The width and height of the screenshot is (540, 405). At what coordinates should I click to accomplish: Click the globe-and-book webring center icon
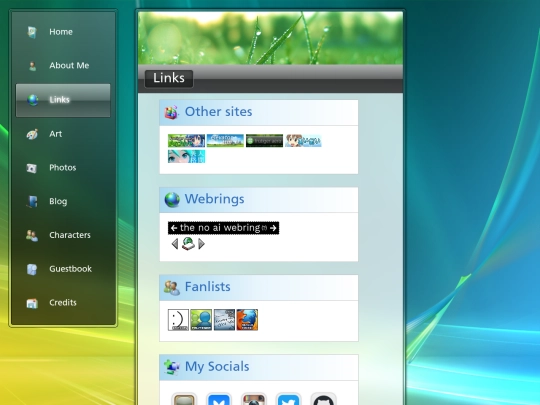point(188,244)
